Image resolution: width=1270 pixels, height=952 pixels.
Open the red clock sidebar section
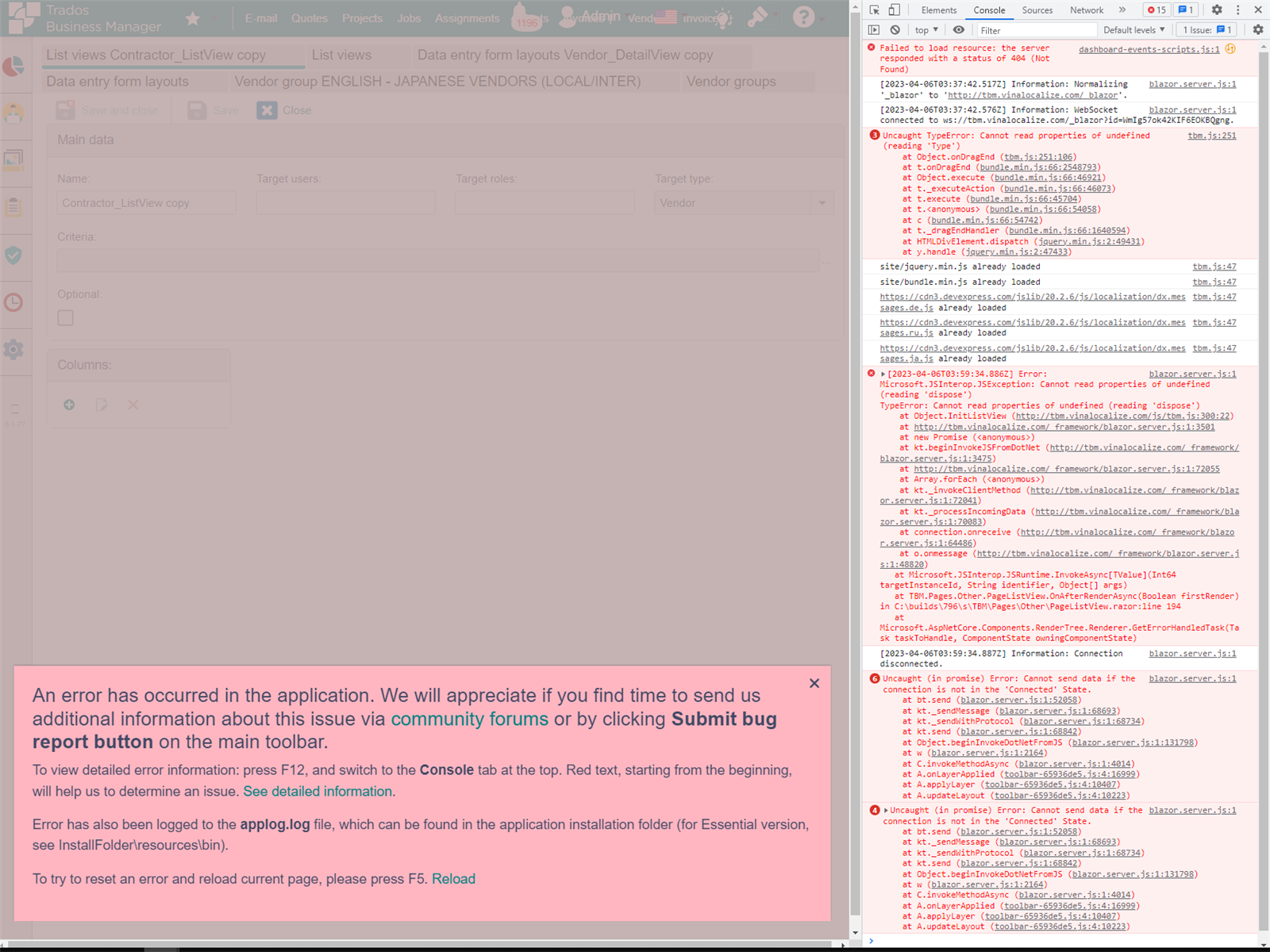(x=13, y=302)
